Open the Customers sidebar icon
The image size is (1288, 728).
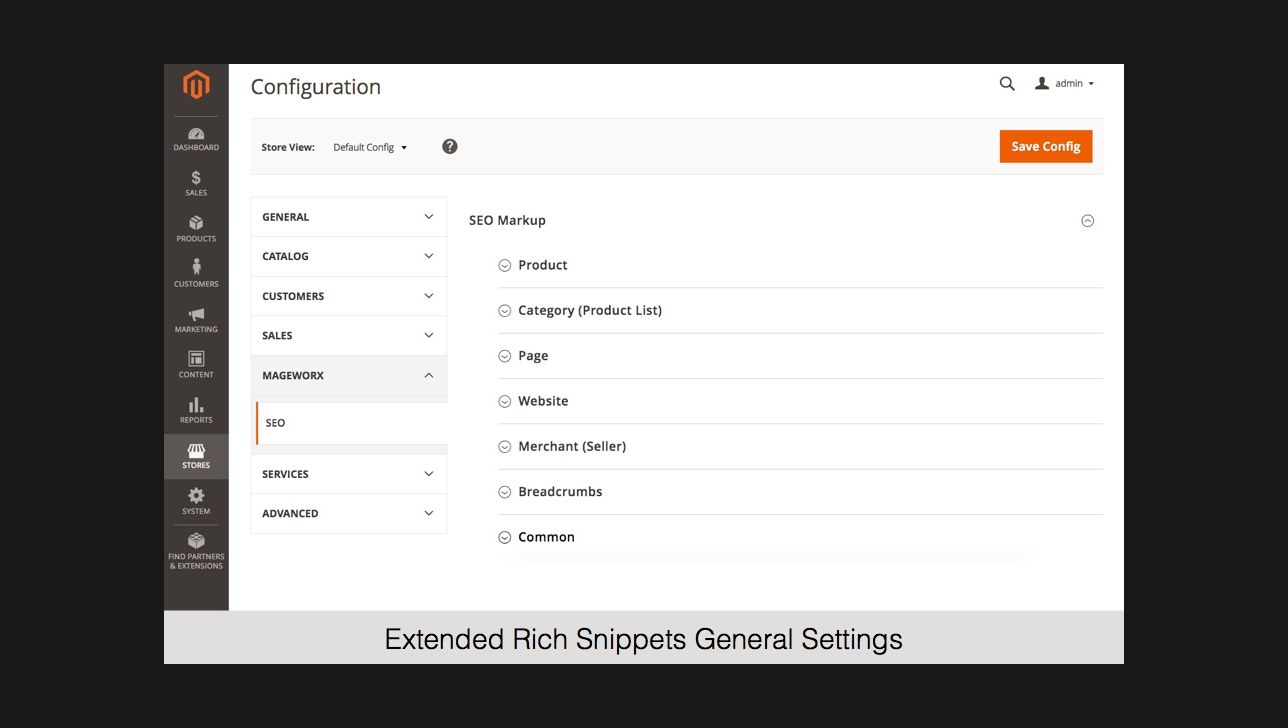click(196, 273)
